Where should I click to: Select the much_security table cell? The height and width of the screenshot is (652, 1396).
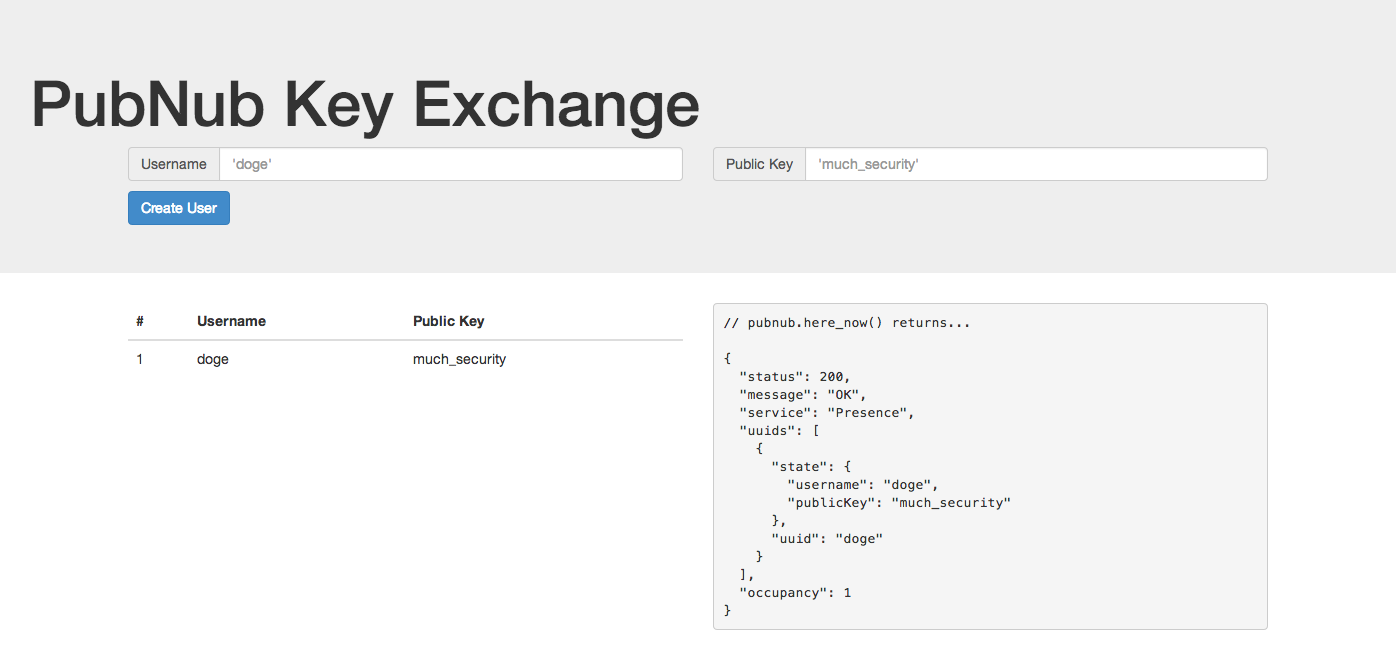459,359
